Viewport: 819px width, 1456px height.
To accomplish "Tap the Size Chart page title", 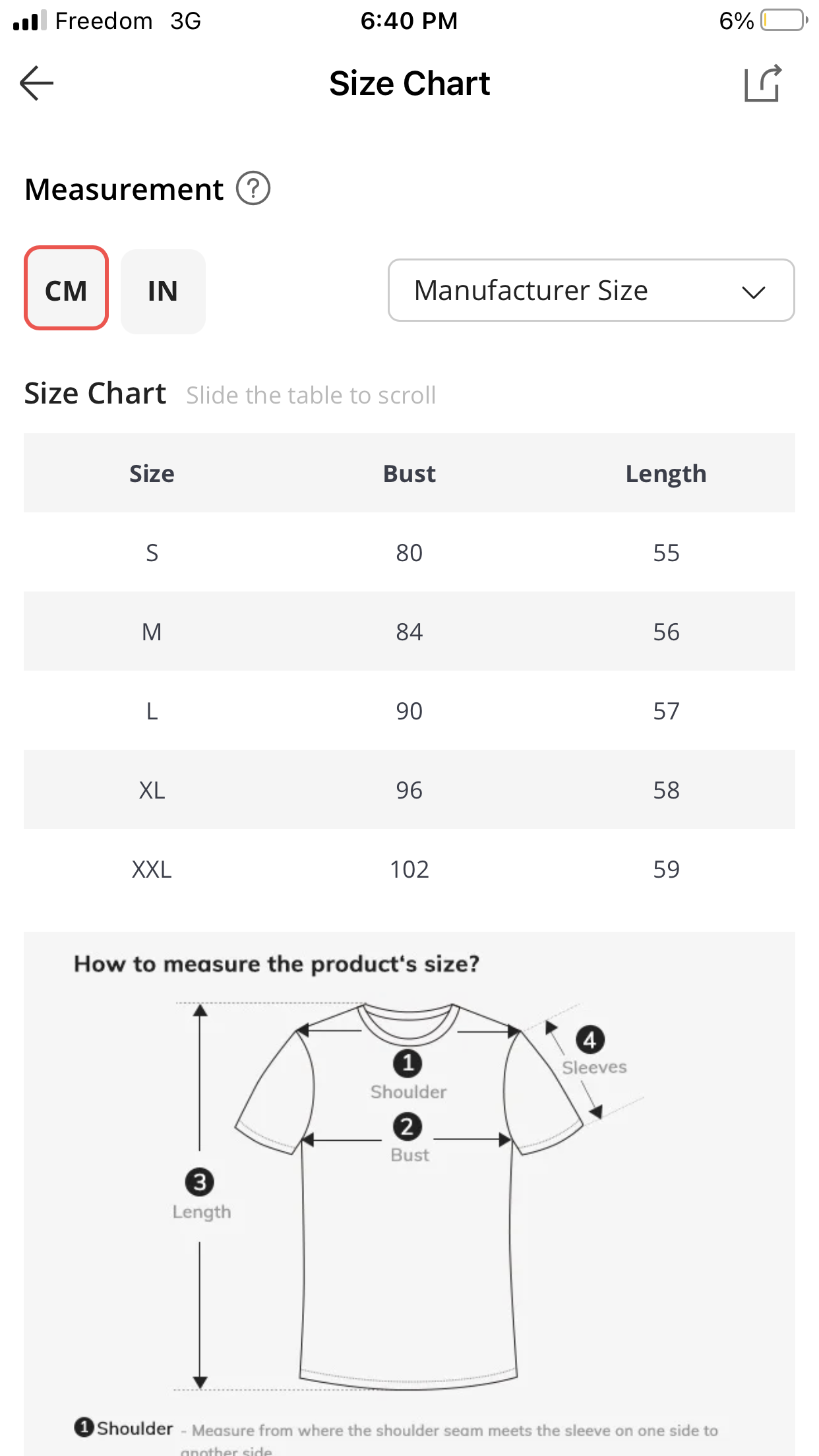I will coord(409,84).
